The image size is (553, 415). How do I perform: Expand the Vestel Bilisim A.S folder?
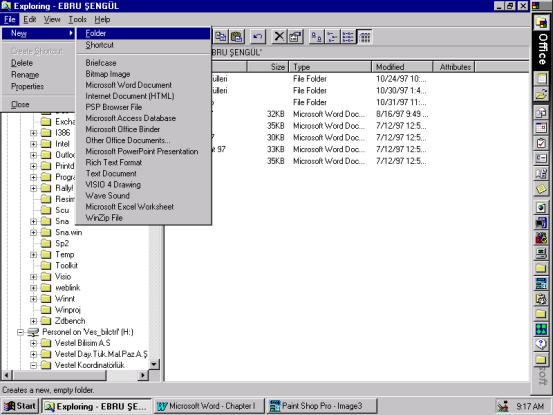point(34,343)
